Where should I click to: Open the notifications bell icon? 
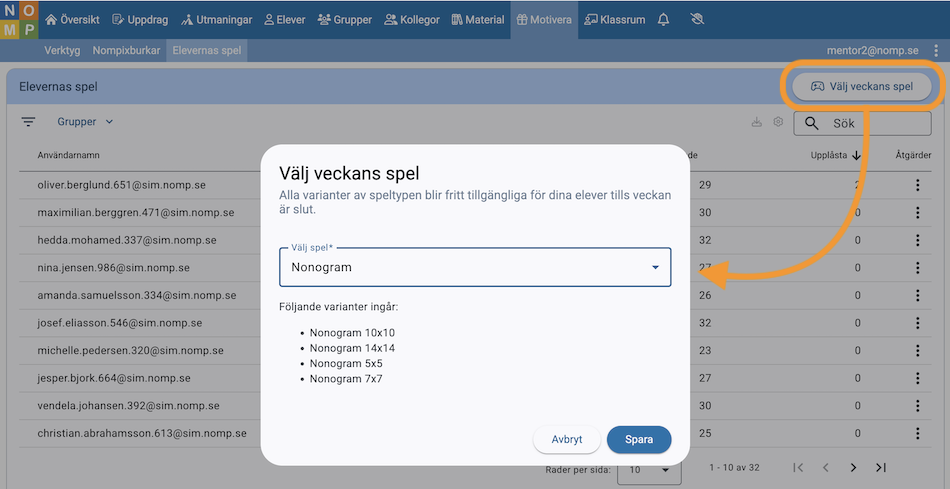pos(663,19)
